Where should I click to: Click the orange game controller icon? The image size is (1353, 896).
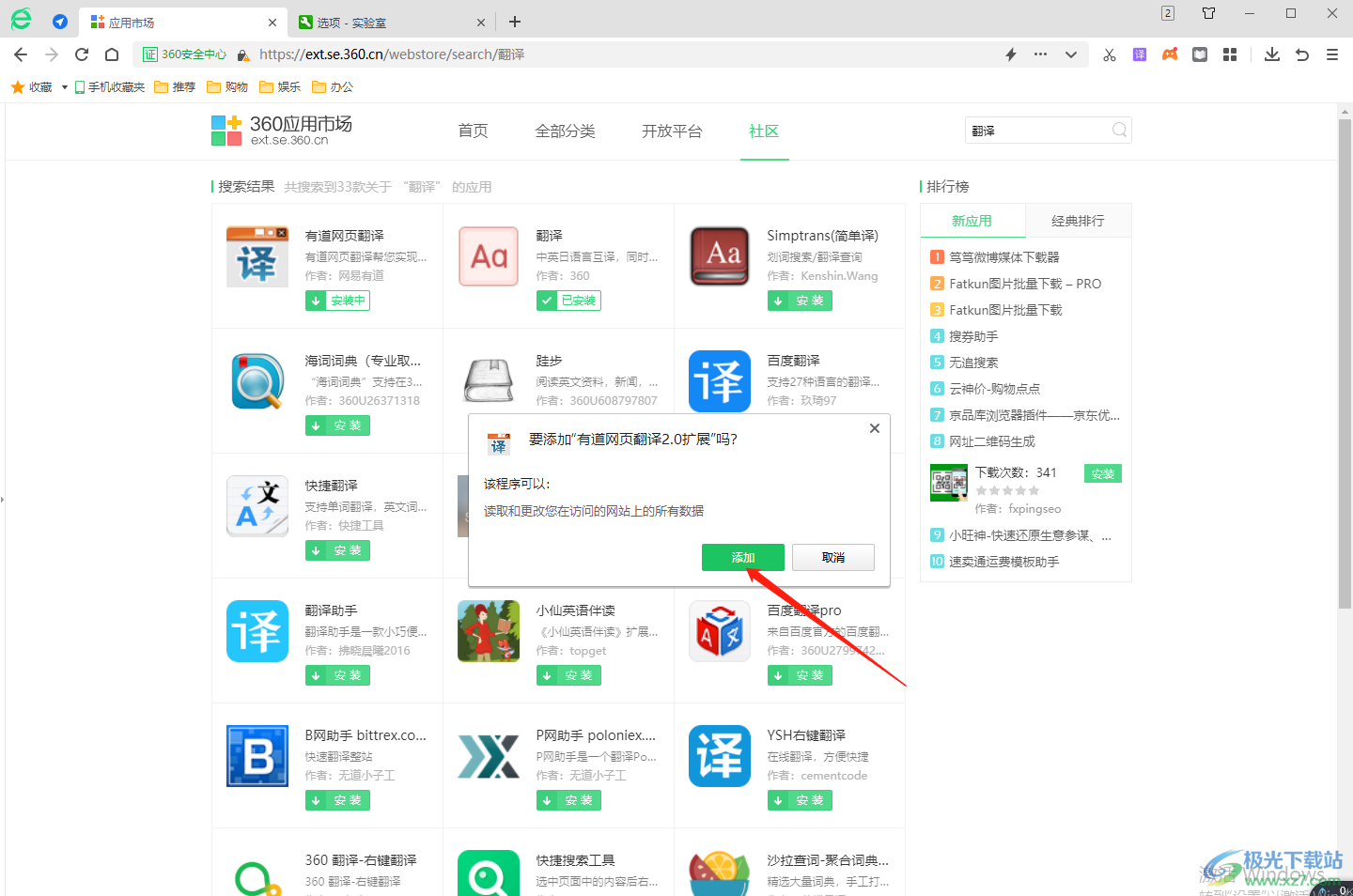click(1170, 54)
